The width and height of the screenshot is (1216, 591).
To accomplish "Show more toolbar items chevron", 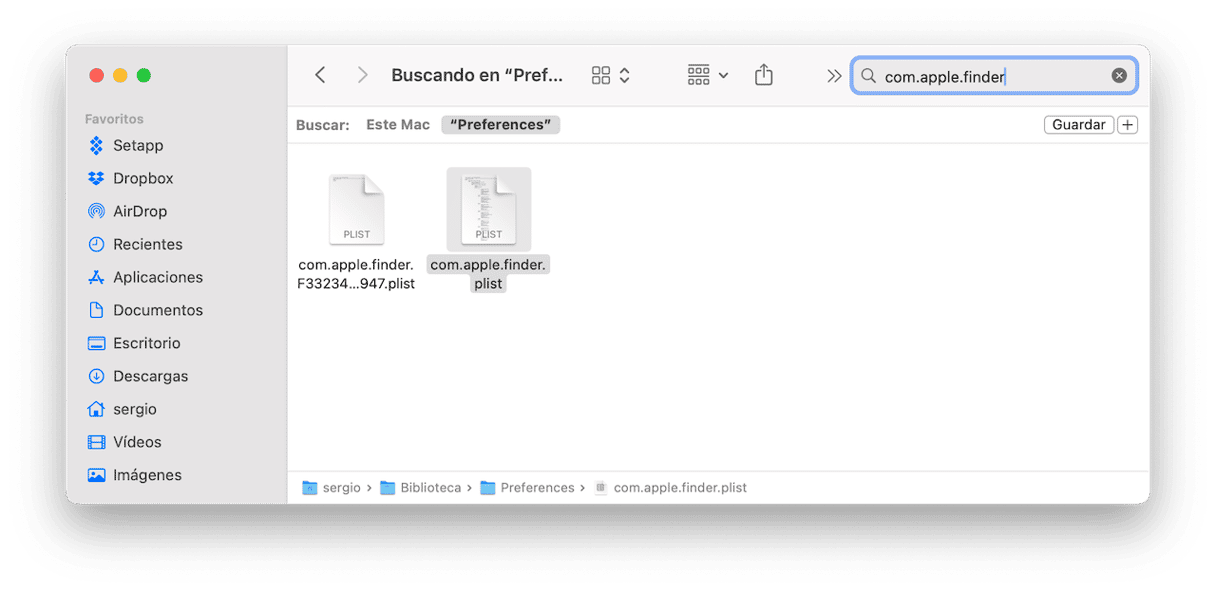I will (x=834, y=75).
